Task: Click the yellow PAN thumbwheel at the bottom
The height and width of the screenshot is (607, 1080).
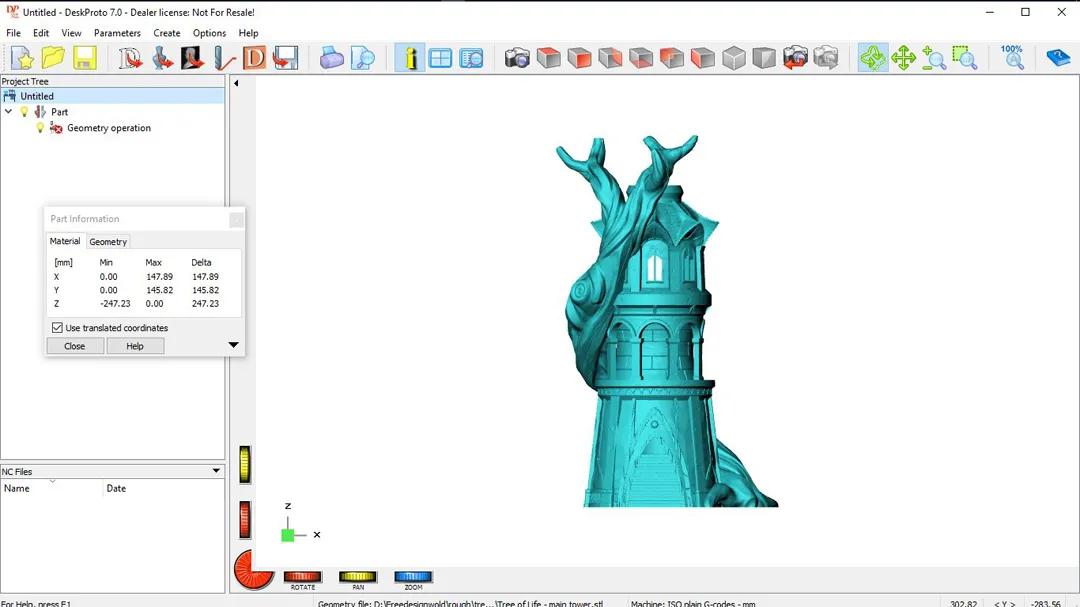Action: coord(357,577)
